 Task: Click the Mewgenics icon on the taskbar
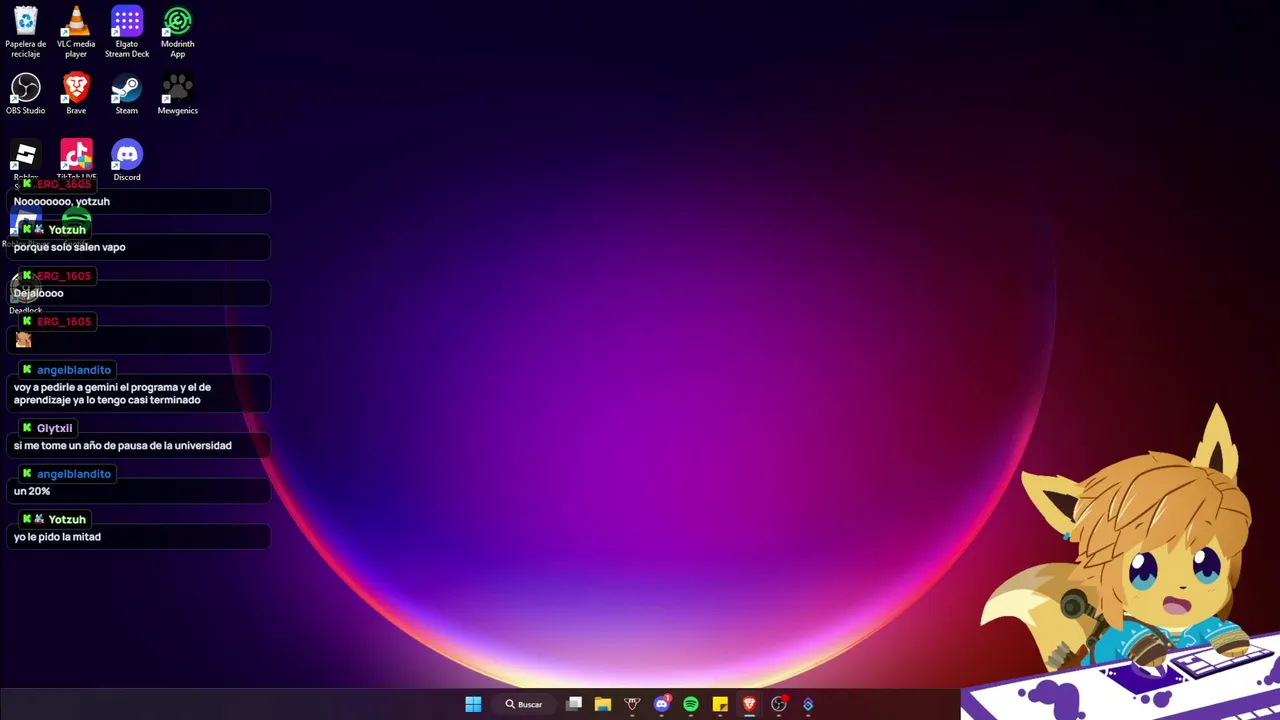[632, 704]
